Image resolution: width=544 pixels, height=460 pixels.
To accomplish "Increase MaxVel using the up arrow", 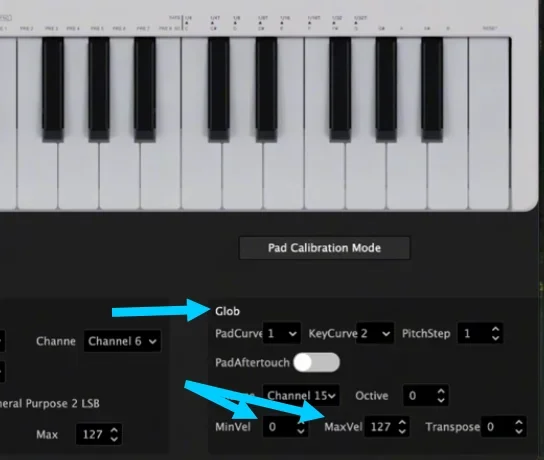I will point(402,423).
